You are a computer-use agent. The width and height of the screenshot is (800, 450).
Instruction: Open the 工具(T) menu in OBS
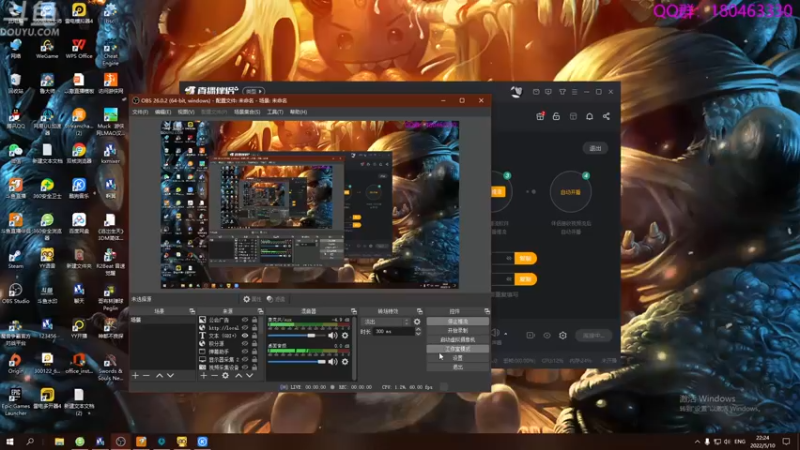point(275,112)
